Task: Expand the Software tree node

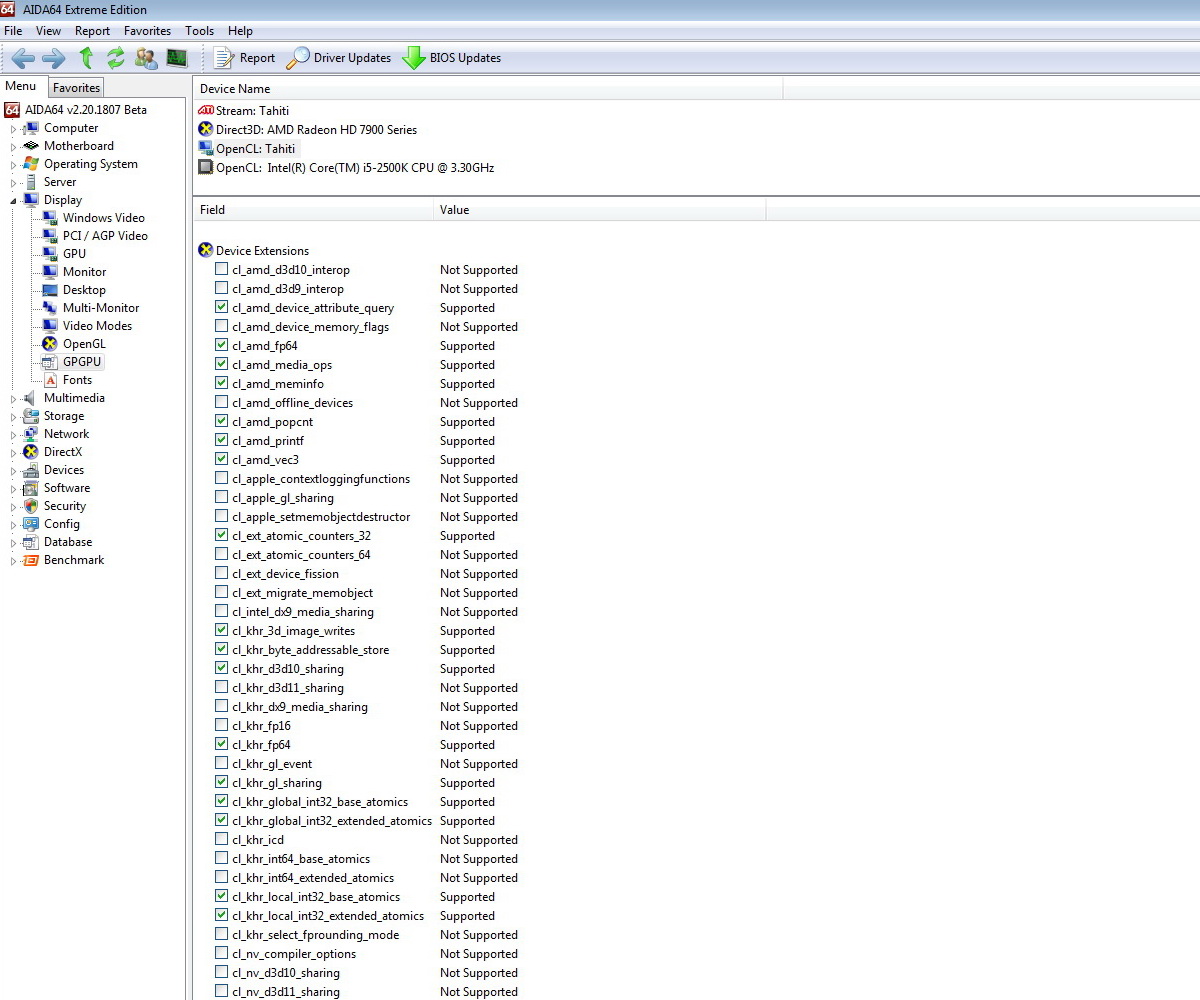Action: [14, 489]
